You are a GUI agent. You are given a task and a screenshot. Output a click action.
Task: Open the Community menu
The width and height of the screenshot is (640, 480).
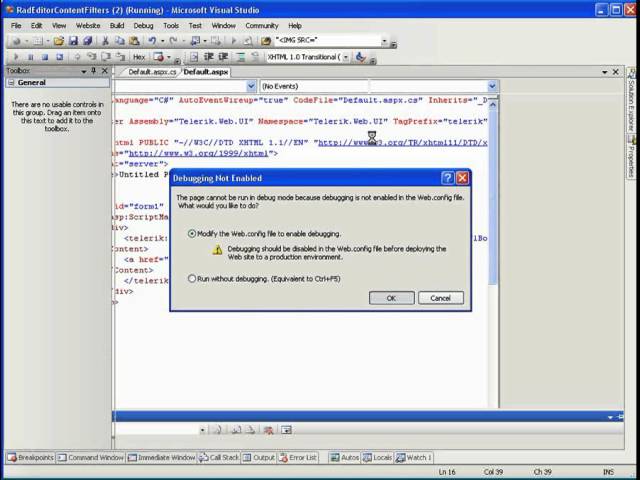coord(262,25)
